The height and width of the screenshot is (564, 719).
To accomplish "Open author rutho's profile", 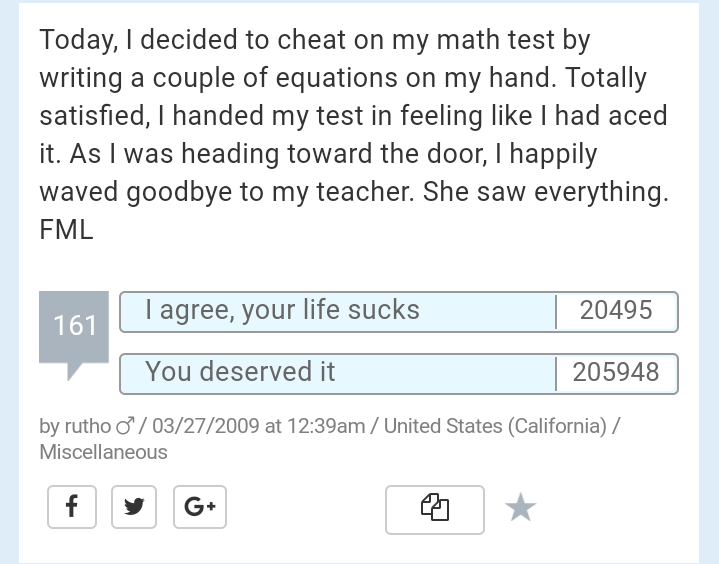I will 88,426.
